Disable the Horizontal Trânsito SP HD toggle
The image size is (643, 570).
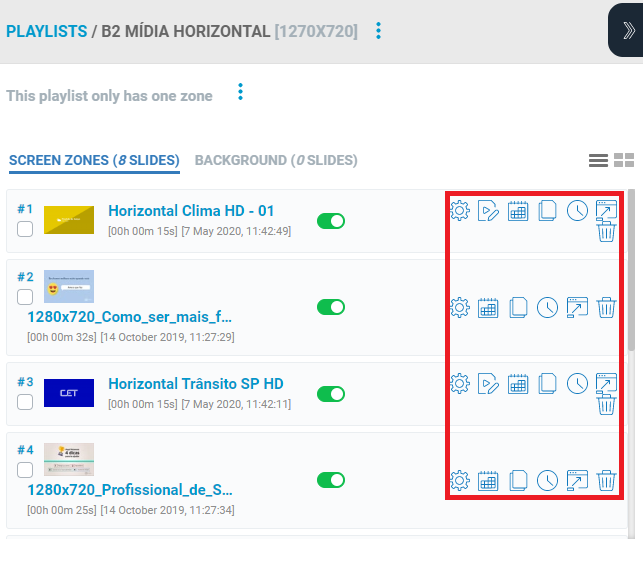coord(331,394)
